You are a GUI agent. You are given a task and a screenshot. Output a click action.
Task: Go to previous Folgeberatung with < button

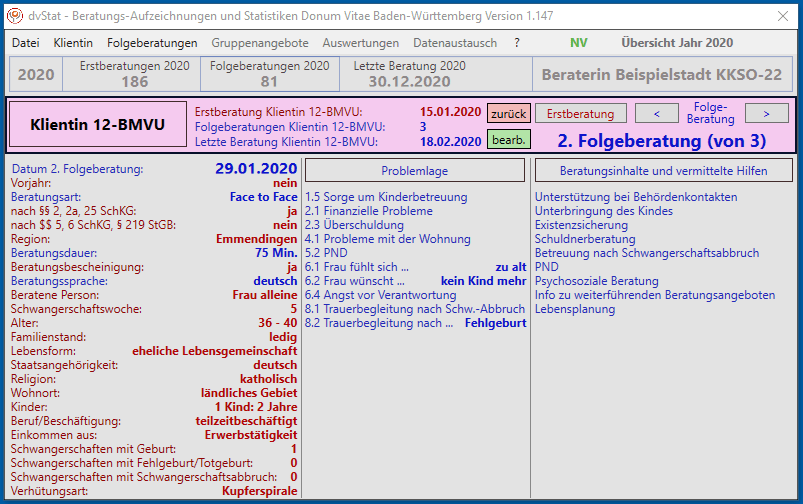pyautogui.click(x=657, y=113)
